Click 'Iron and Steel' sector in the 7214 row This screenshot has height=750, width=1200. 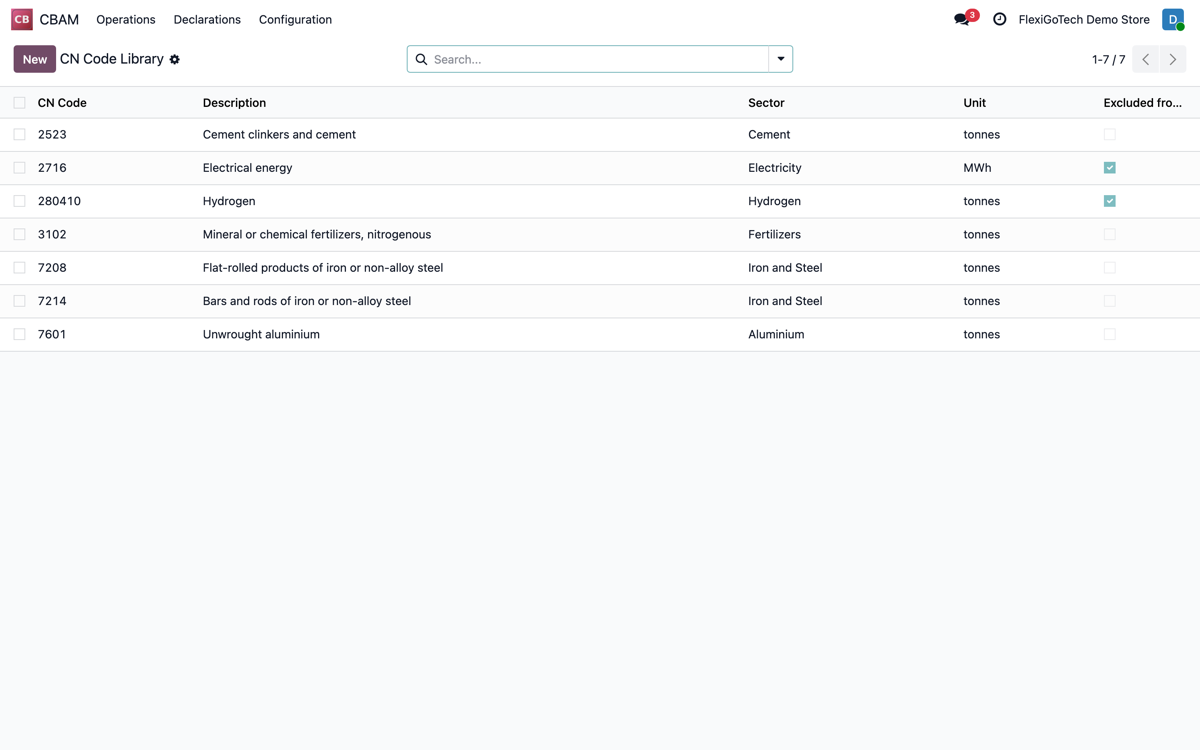(785, 301)
